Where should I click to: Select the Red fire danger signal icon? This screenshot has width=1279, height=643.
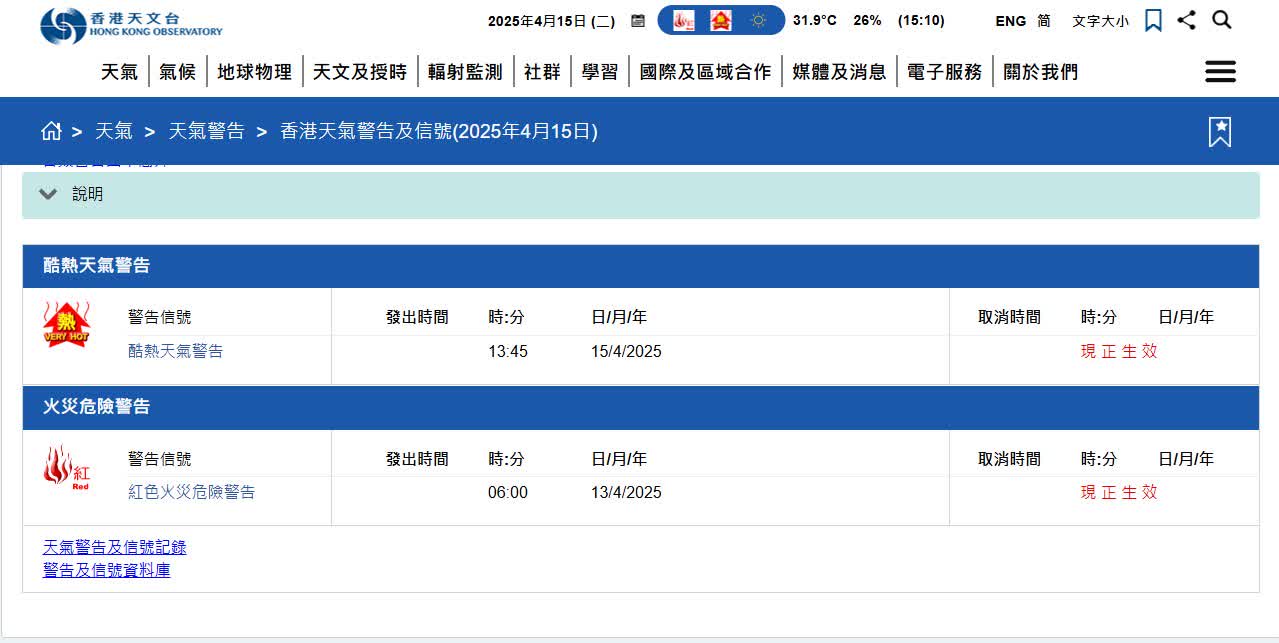(66, 467)
